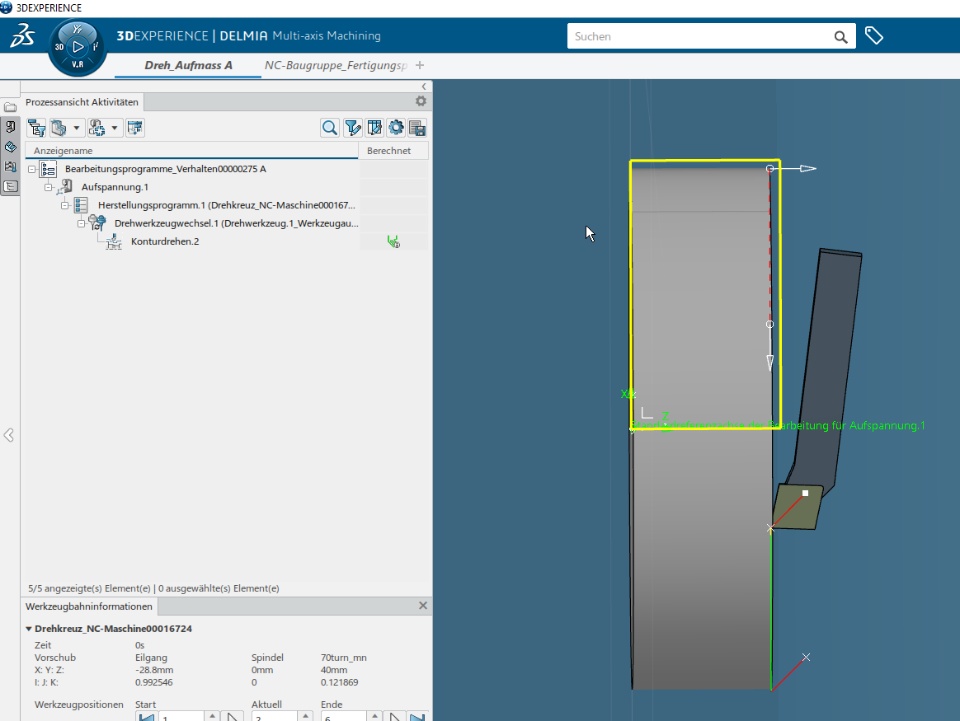Run search with the magnifier icon

[841, 37]
